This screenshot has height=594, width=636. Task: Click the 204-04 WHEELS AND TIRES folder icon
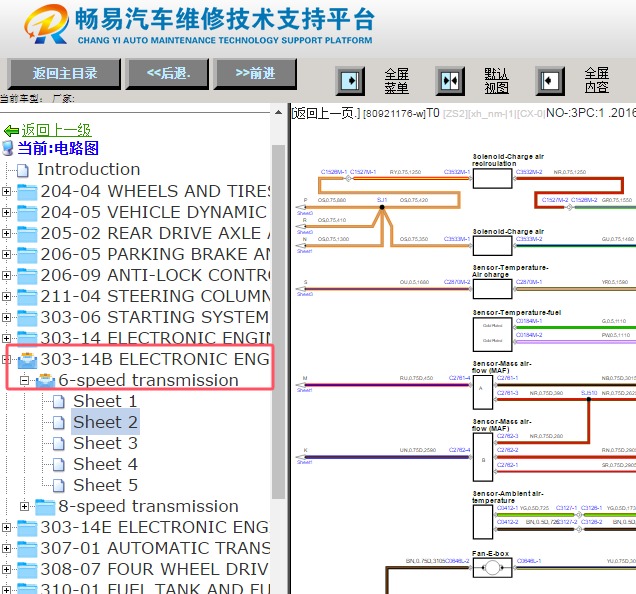[x=27, y=192]
